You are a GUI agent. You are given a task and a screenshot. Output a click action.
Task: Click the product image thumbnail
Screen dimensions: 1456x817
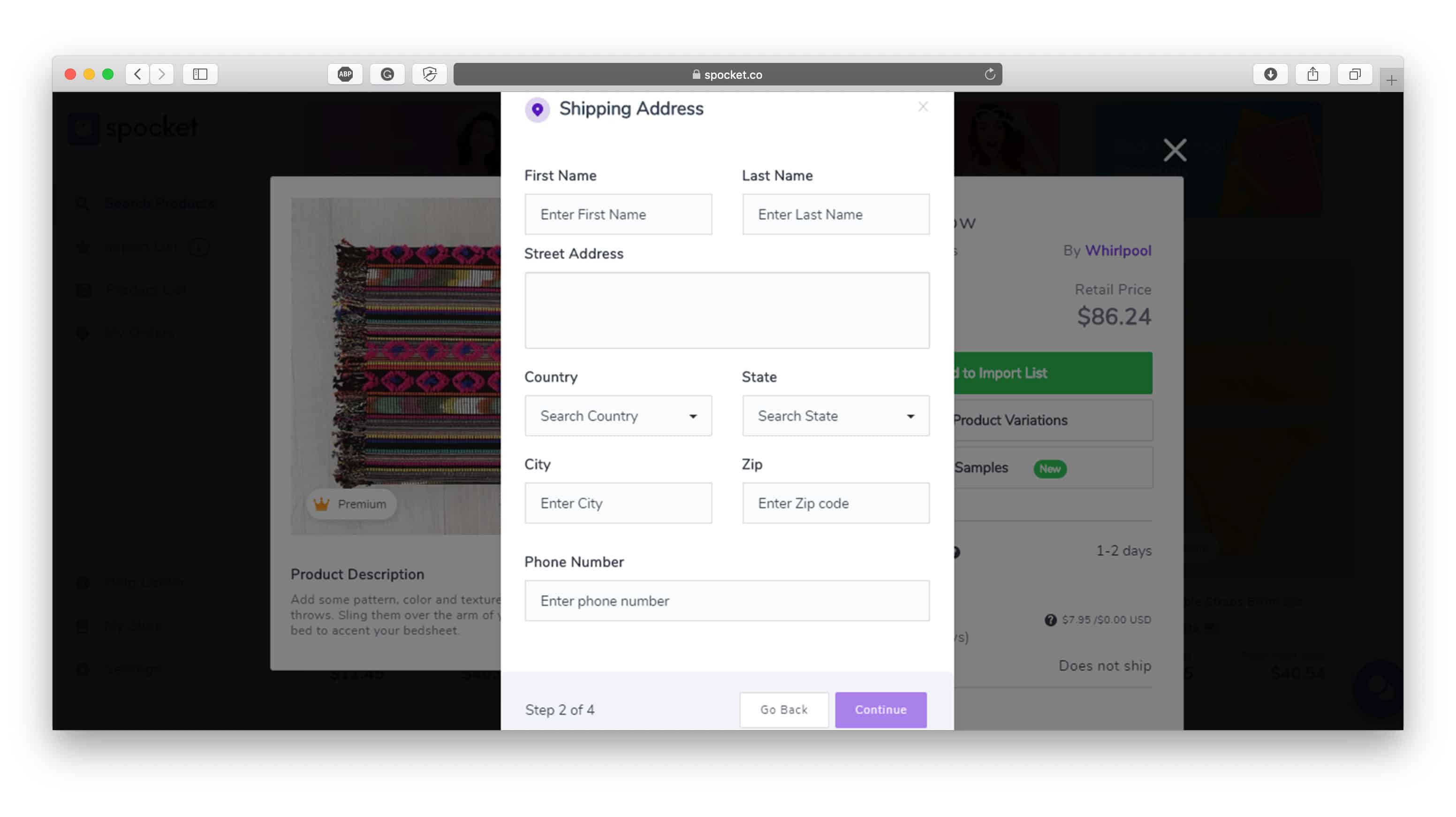396,365
